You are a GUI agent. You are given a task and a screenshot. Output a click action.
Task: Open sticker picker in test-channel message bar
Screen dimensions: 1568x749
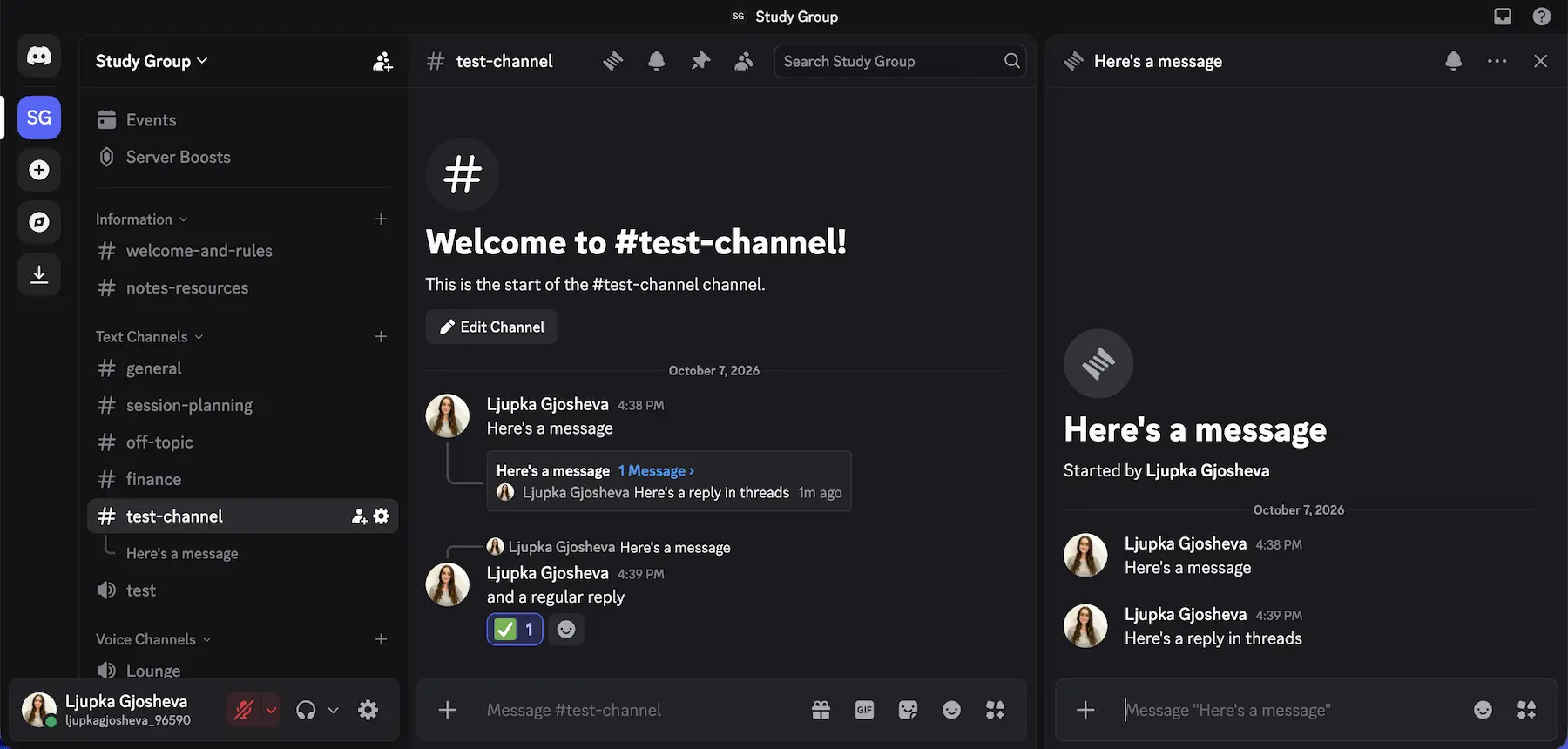point(908,710)
